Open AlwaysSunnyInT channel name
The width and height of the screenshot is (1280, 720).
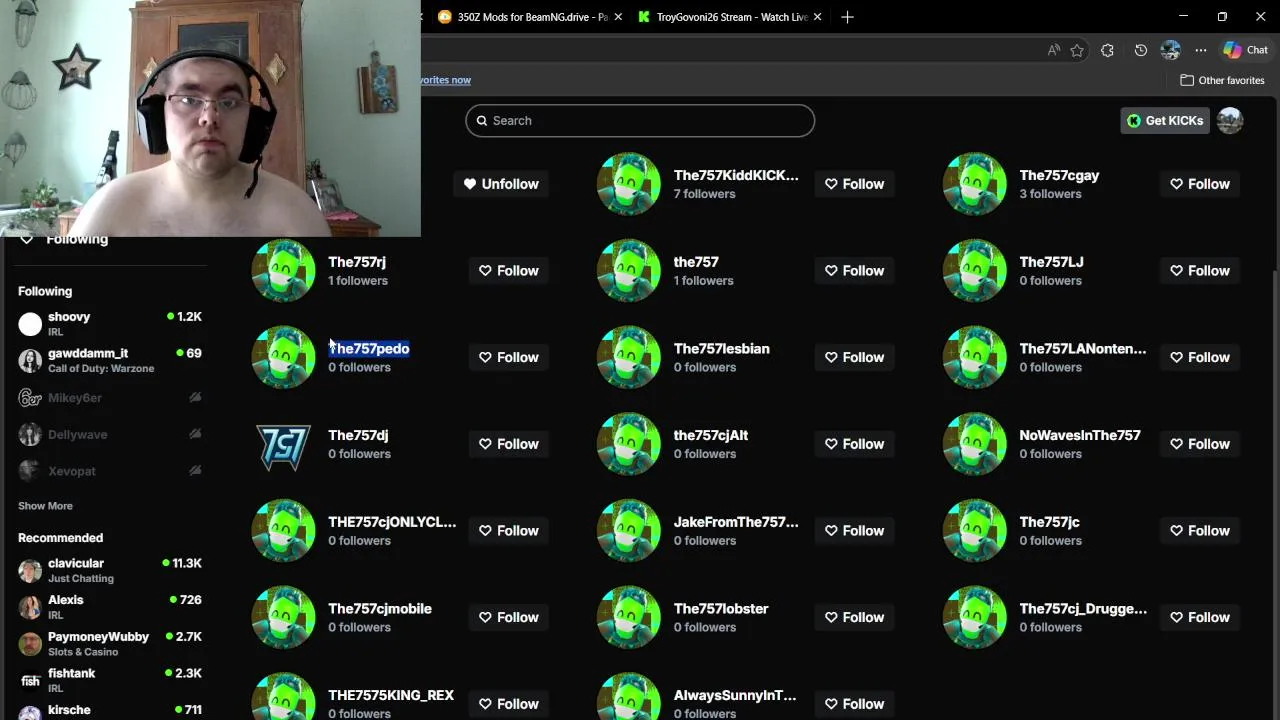735,695
